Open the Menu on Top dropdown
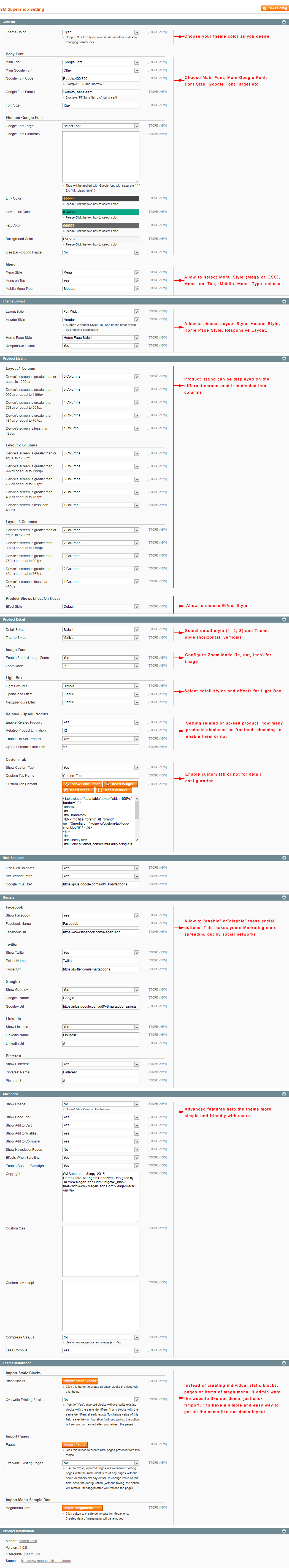Image resolution: width=289 pixels, height=1568 pixels. pos(101,281)
